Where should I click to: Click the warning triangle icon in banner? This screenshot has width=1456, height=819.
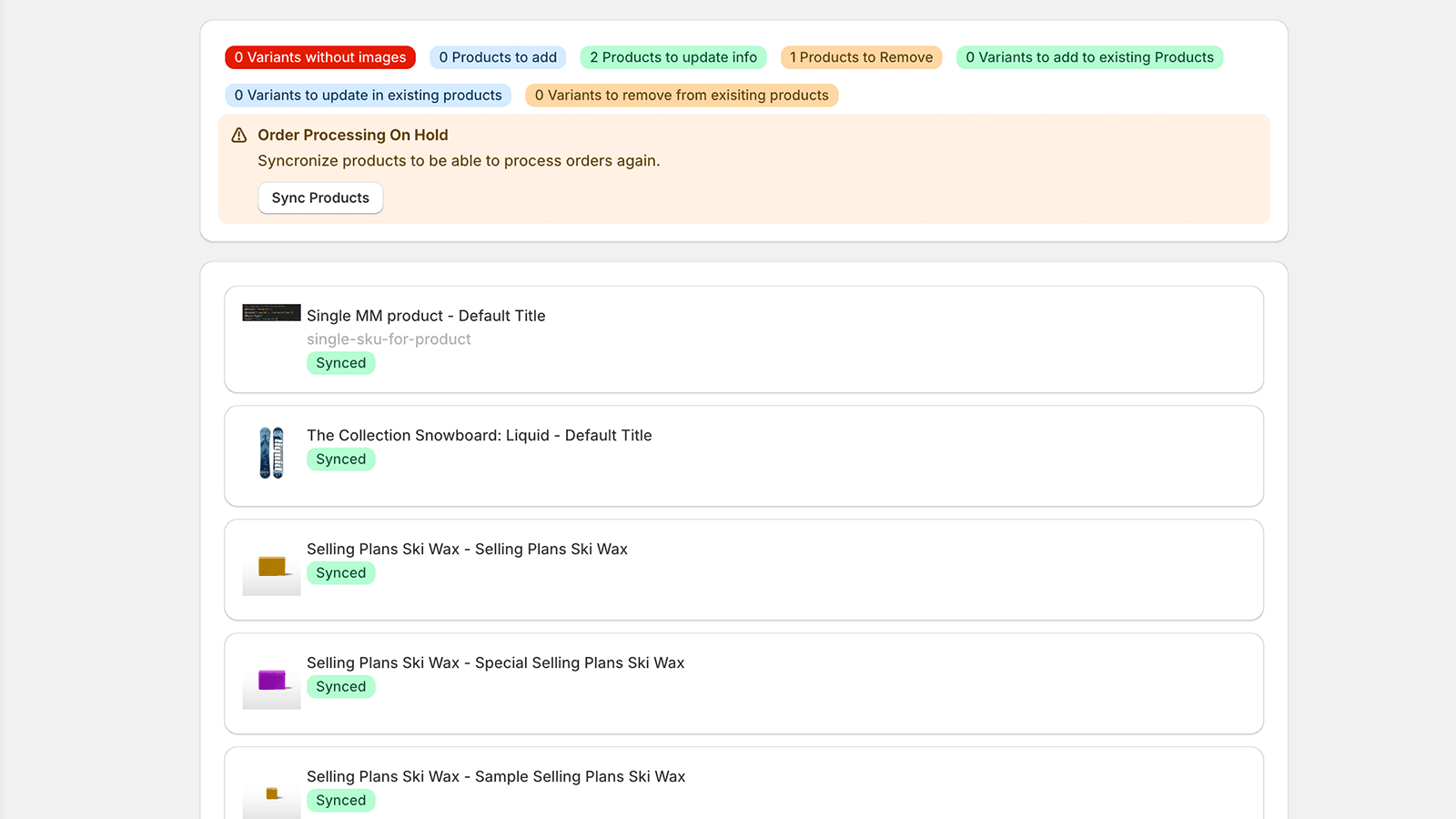(239, 136)
